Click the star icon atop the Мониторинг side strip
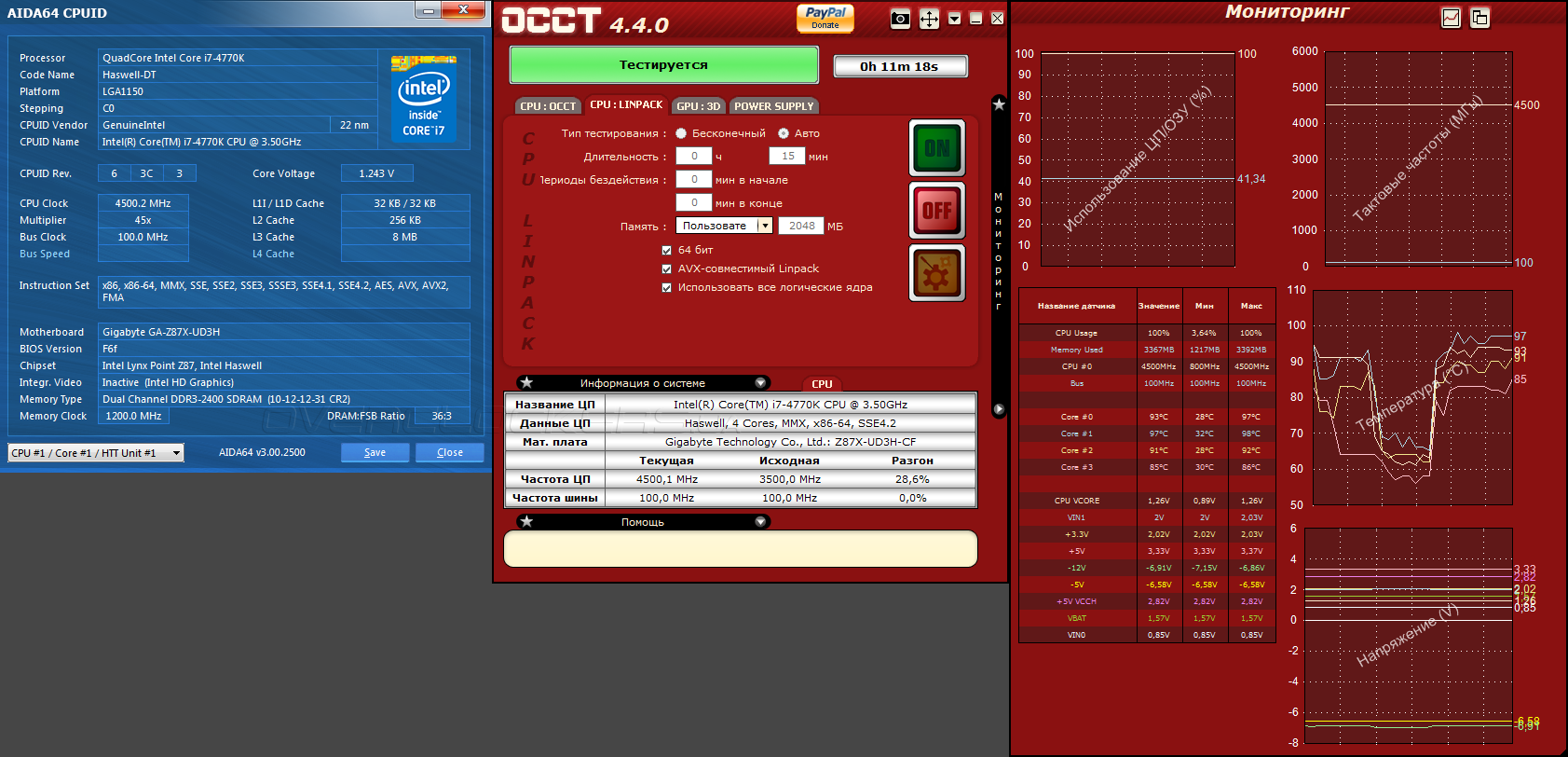This screenshot has width=1568, height=757. pyautogui.click(x=999, y=104)
